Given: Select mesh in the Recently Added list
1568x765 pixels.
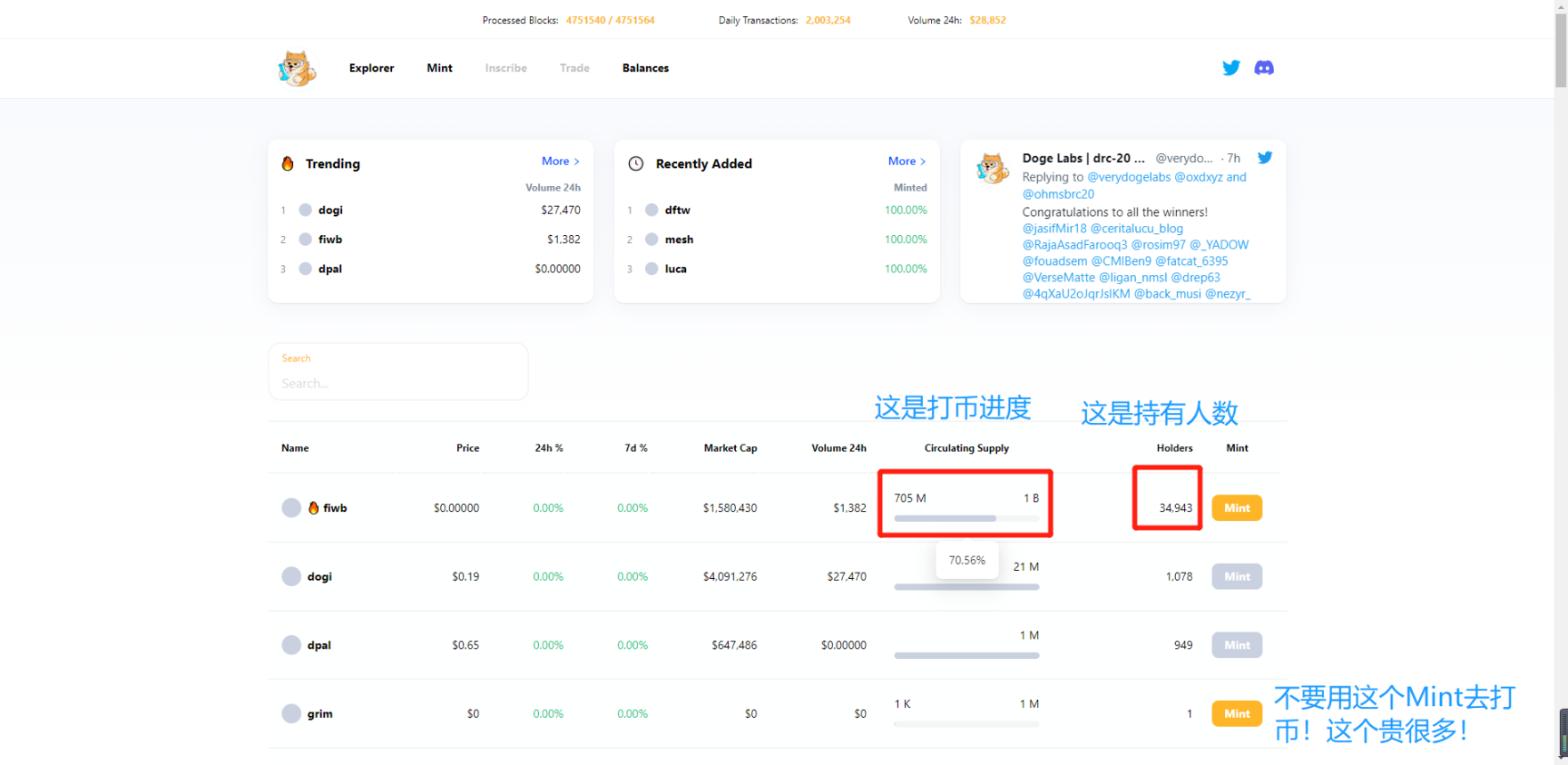Looking at the screenshot, I should (679, 240).
